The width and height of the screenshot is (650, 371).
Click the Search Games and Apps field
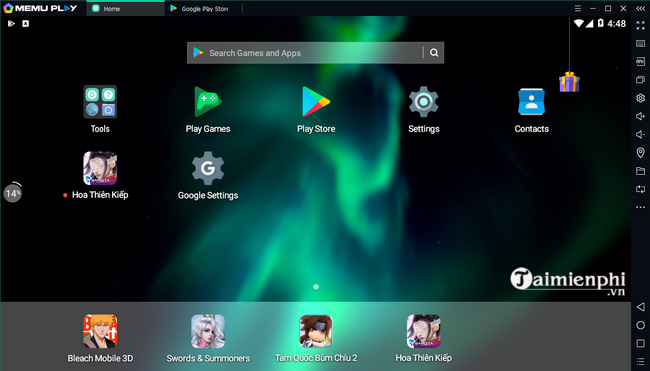coord(315,53)
